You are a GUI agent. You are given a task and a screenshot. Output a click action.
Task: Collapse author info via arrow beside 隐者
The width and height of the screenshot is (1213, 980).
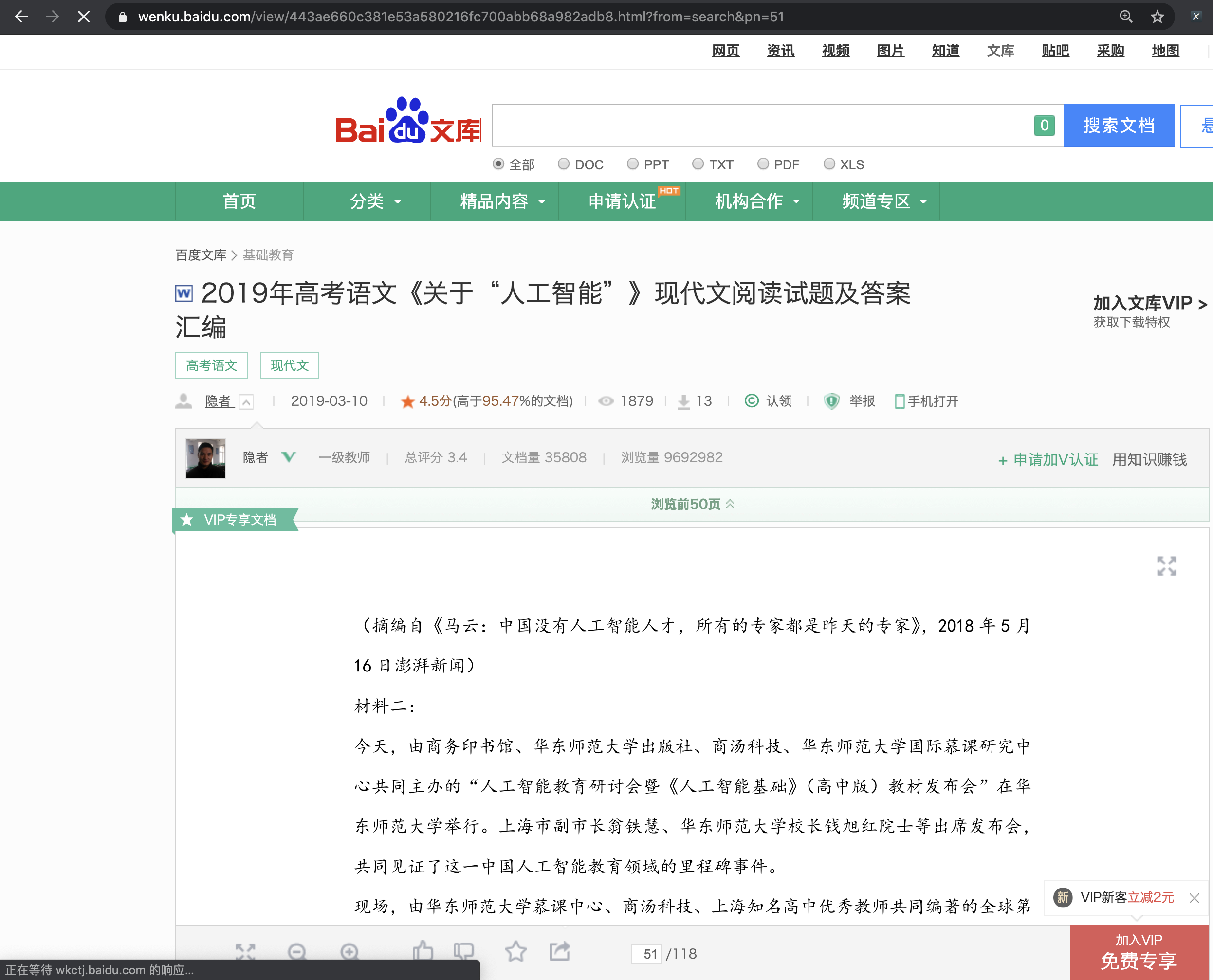(x=246, y=402)
